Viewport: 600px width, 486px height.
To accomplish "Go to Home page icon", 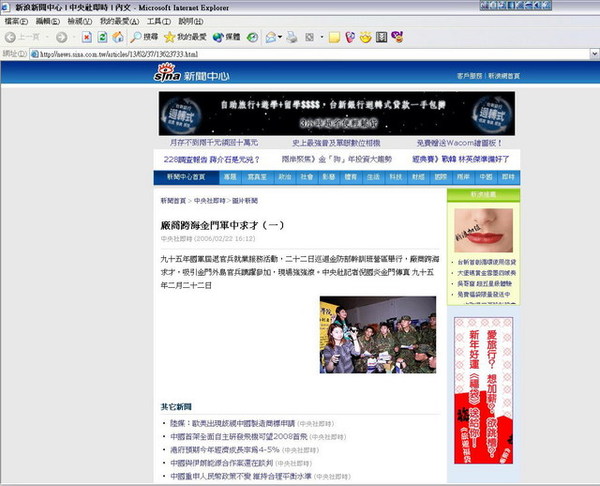I will click(x=118, y=37).
